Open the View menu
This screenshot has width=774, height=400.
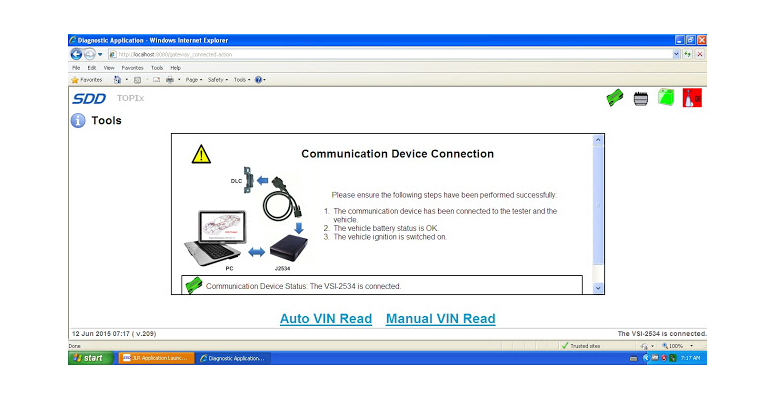[x=109, y=68]
